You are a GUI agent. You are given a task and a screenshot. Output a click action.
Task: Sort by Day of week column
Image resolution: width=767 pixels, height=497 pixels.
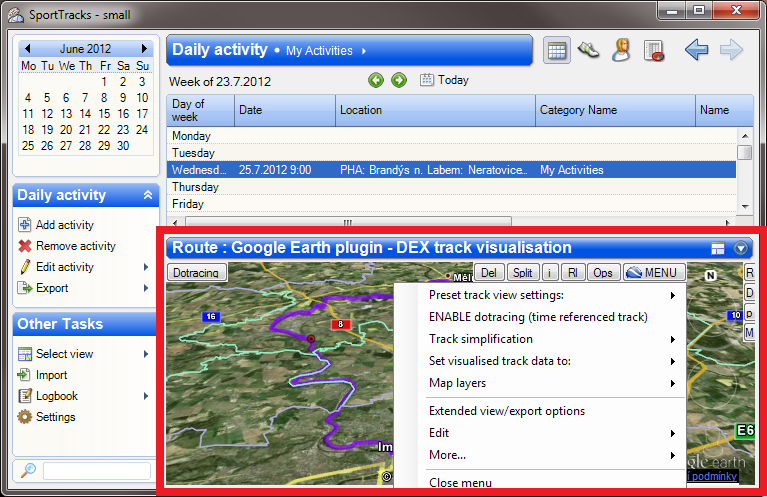click(201, 111)
